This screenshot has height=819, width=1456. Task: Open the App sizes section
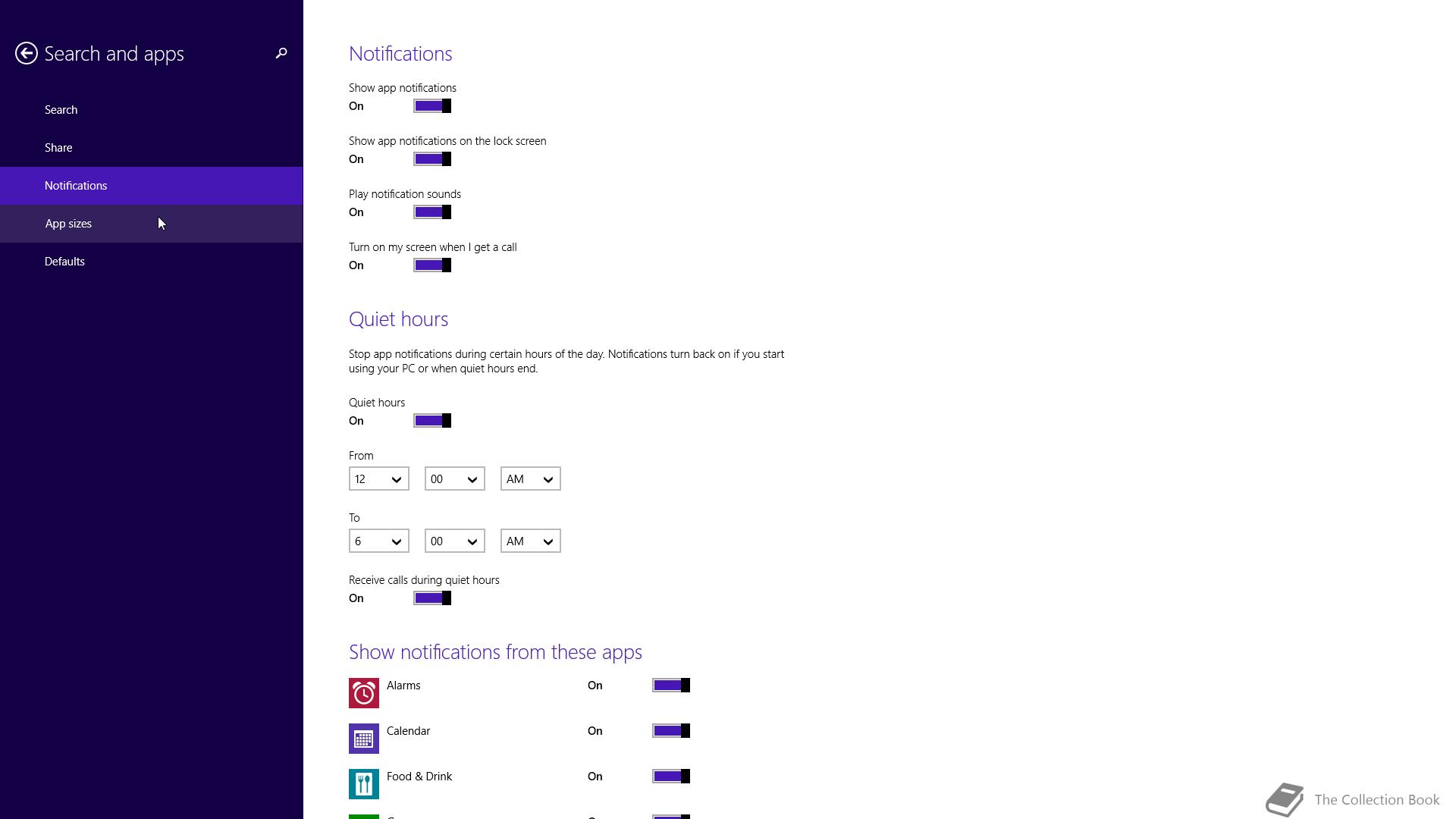(x=68, y=224)
